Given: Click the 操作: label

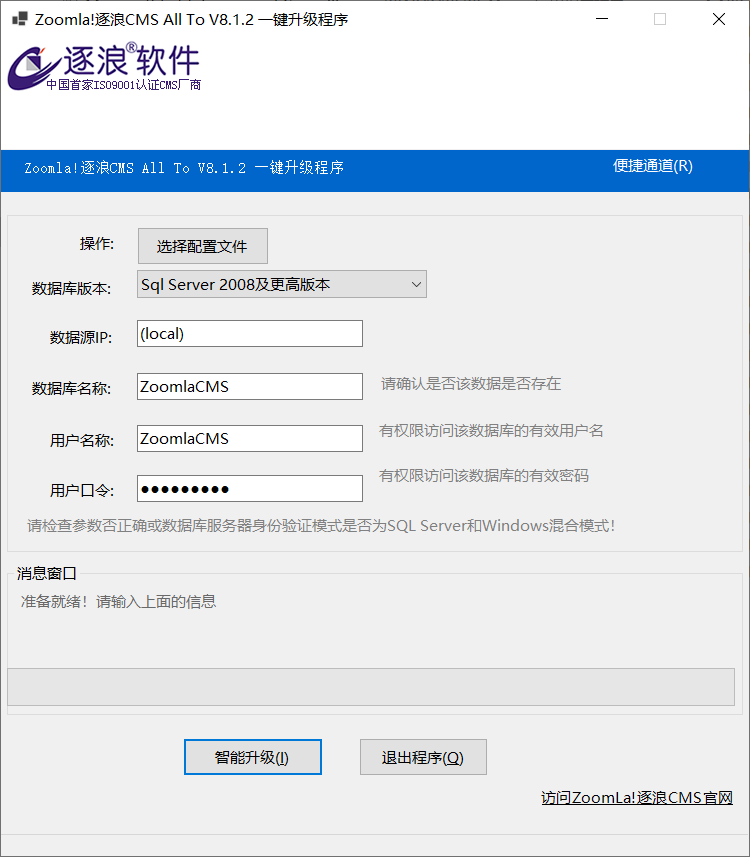Looking at the screenshot, I should coord(97,243).
